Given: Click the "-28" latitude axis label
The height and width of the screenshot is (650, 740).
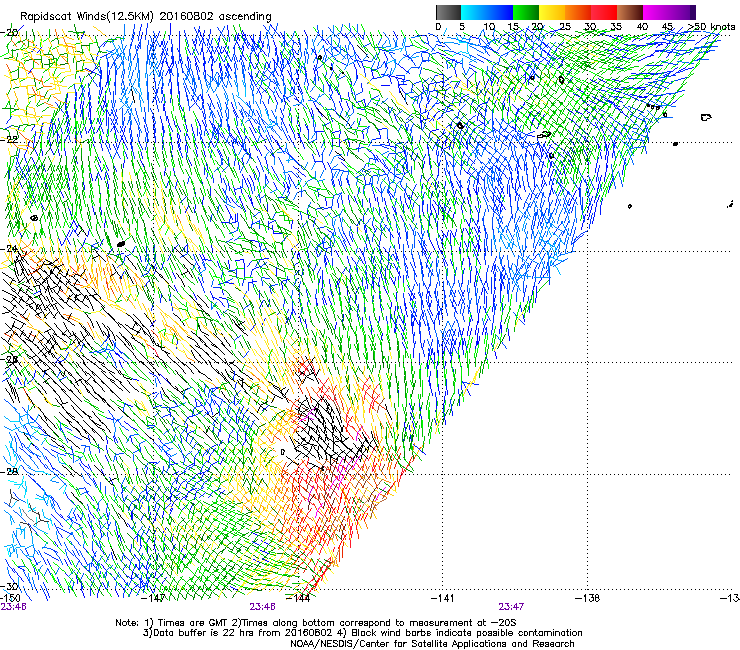Looking at the screenshot, I should 9,472.
